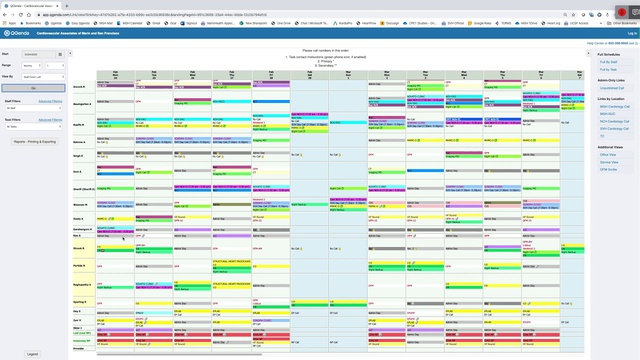The image size is (640, 360).
Task: Open the Help Center link
Action: tap(597, 43)
